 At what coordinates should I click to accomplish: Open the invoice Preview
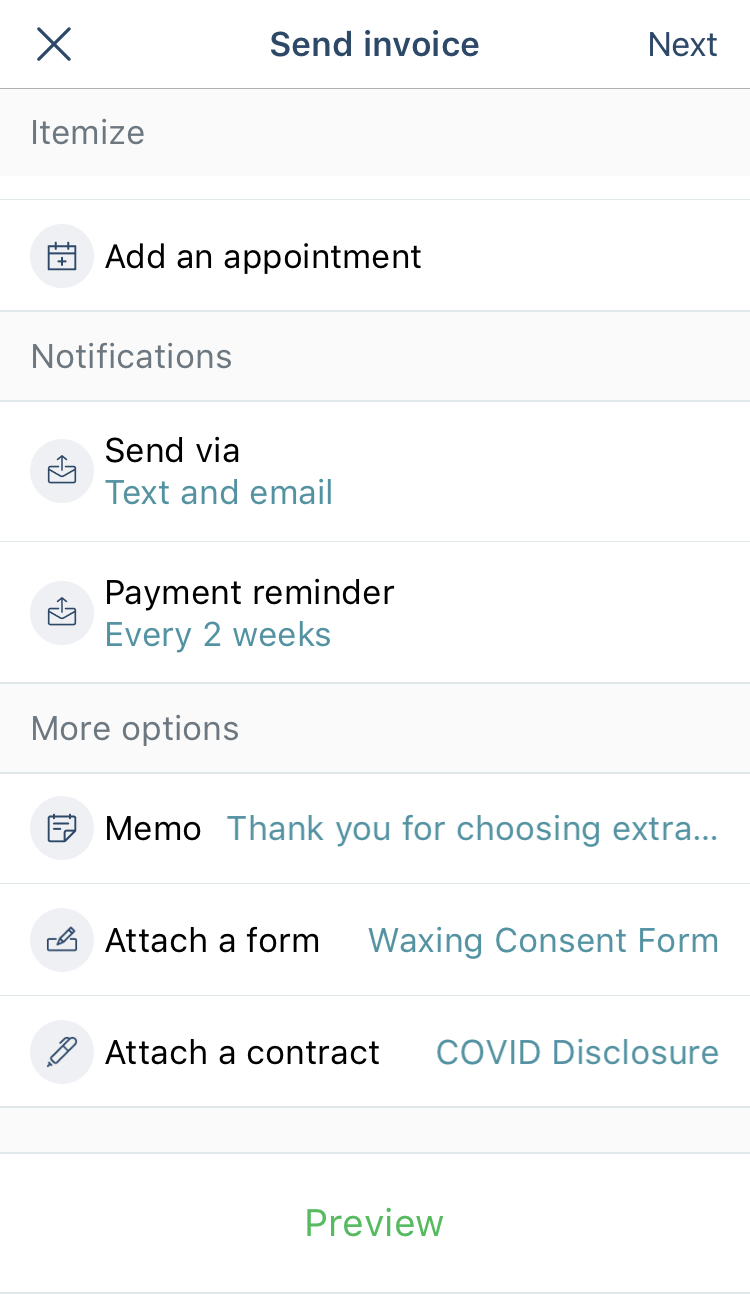374,1223
